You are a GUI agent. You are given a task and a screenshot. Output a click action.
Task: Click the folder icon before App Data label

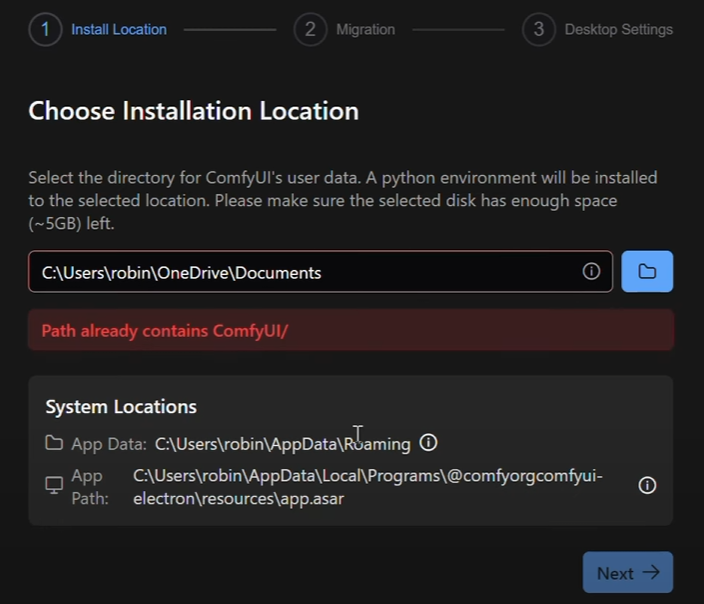[x=54, y=443]
